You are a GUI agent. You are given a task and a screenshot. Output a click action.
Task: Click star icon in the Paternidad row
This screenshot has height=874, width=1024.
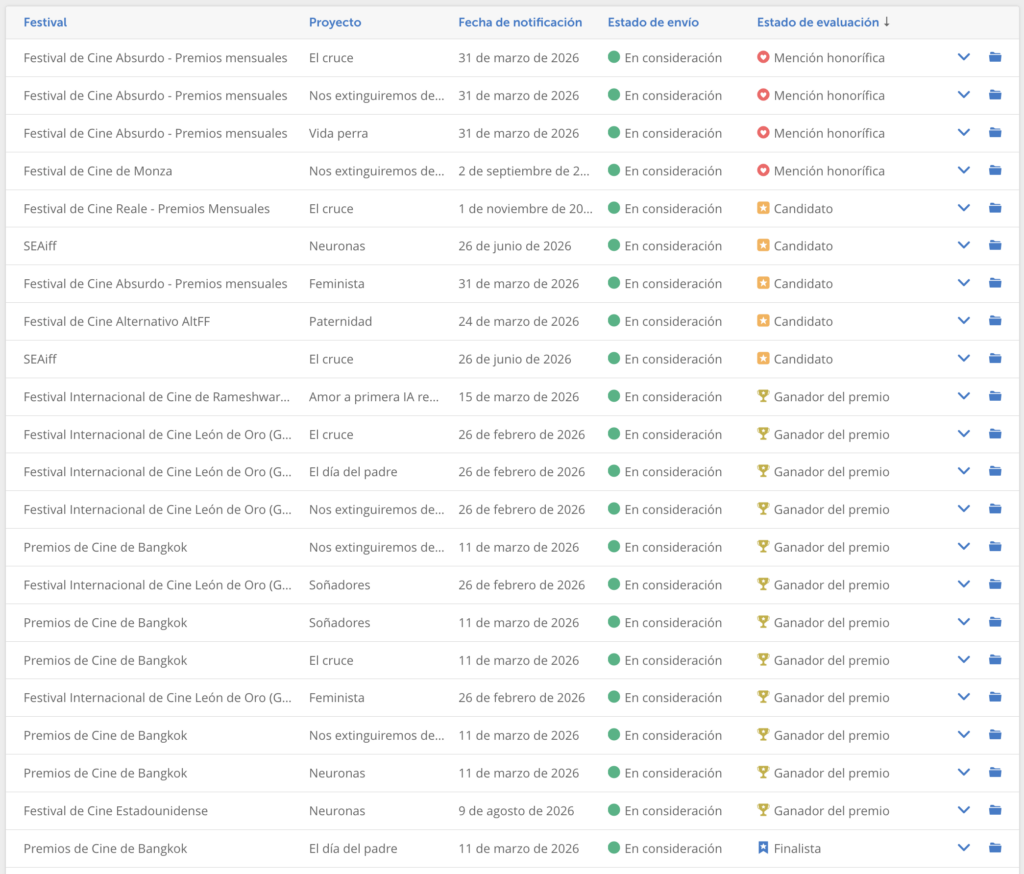click(763, 321)
